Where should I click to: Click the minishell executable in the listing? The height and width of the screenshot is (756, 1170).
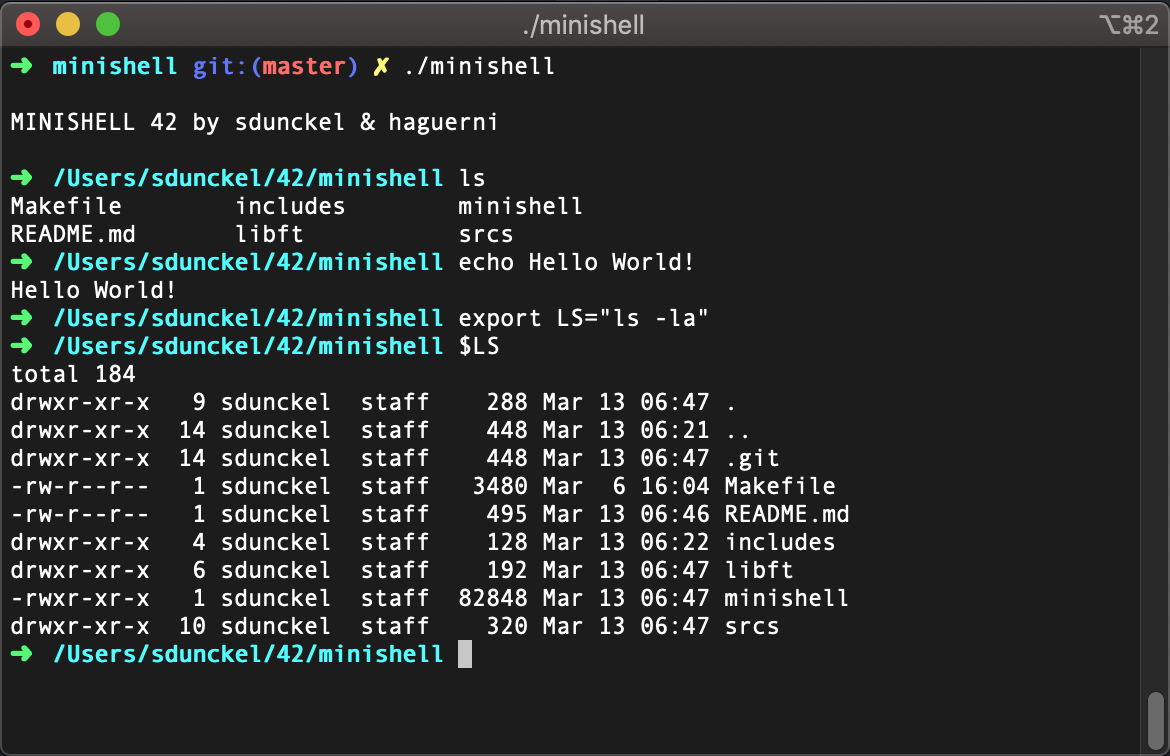click(786, 597)
